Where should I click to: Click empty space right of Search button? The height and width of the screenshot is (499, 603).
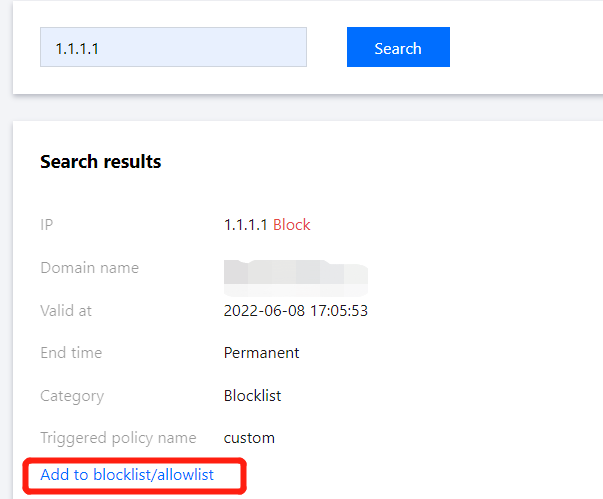tap(525, 48)
